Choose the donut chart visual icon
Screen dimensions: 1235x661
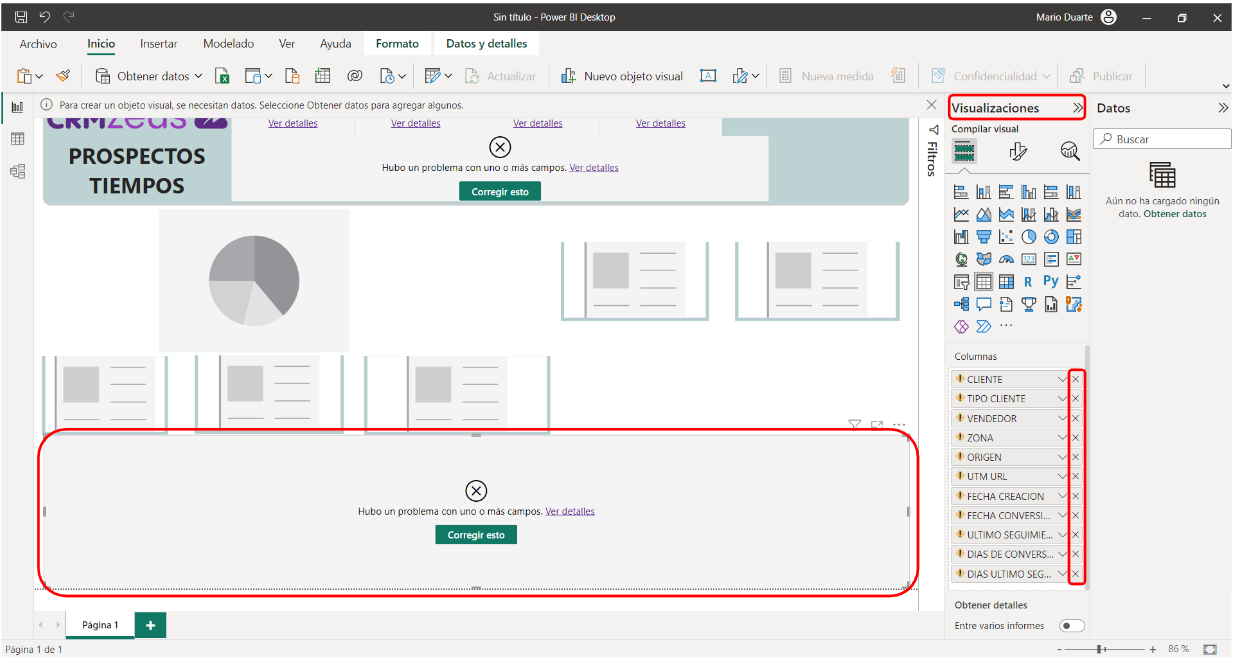tap(1051, 237)
